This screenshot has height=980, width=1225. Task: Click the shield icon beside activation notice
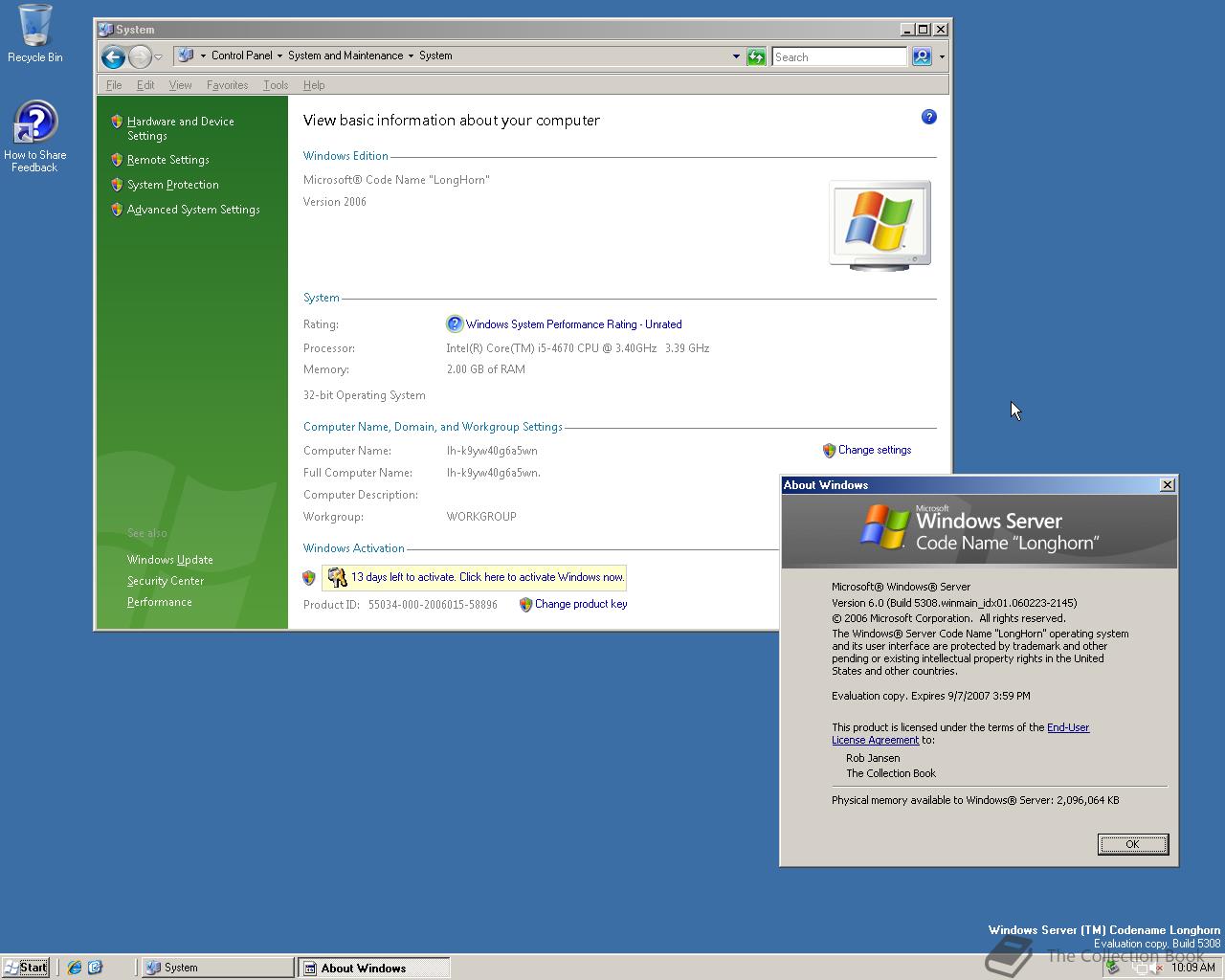(x=308, y=577)
